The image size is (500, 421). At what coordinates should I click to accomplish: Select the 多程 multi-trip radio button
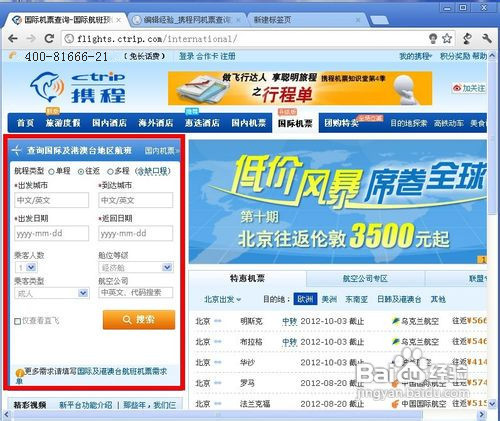pyautogui.click(x=110, y=172)
